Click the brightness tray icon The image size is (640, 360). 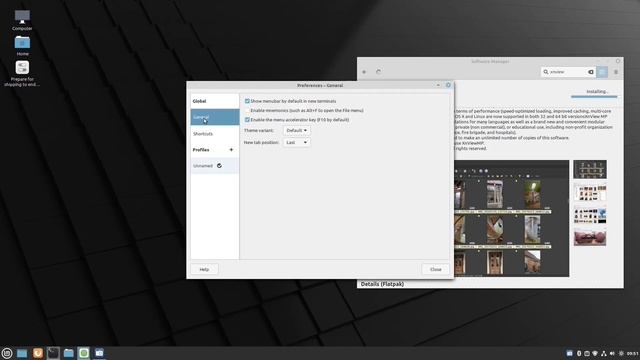(x=621, y=353)
